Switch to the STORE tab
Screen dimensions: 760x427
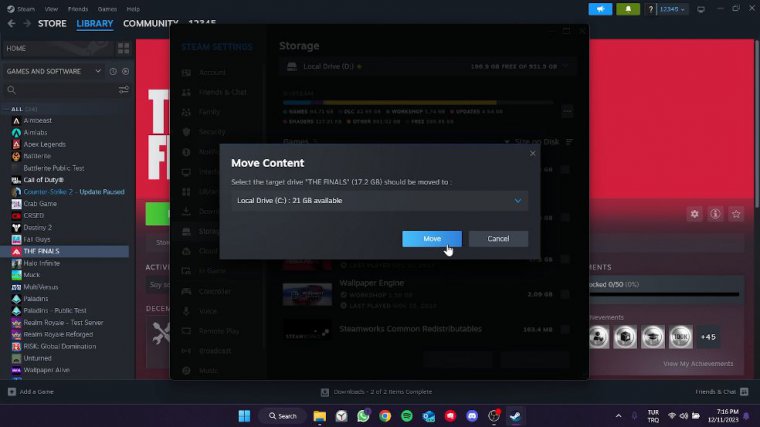tap(52, 23)
